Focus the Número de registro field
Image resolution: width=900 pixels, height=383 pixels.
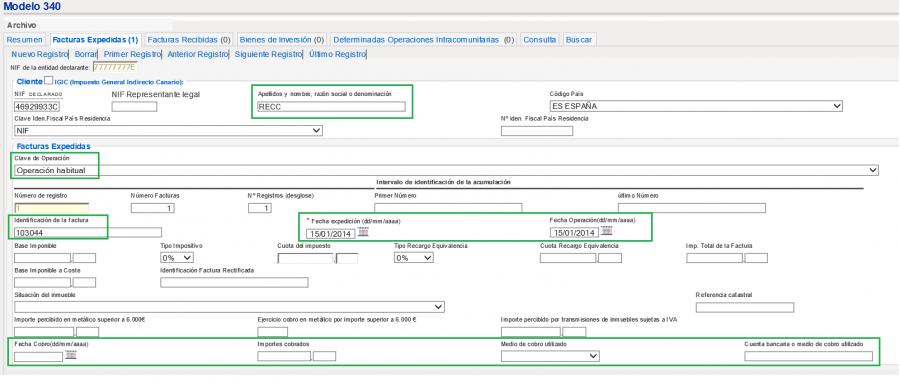click(x=51, y=208)
